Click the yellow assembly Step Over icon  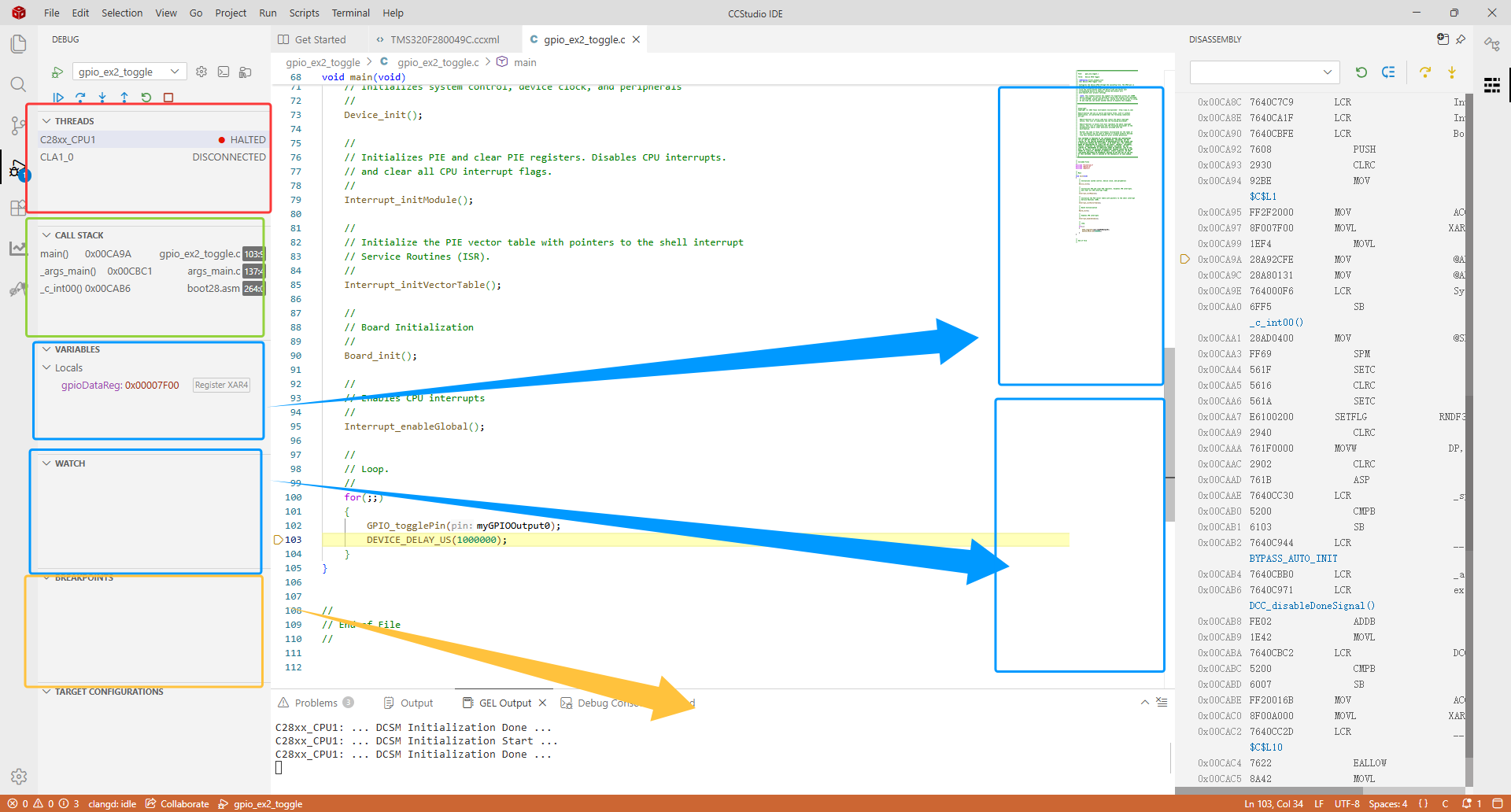point(1425,72)
